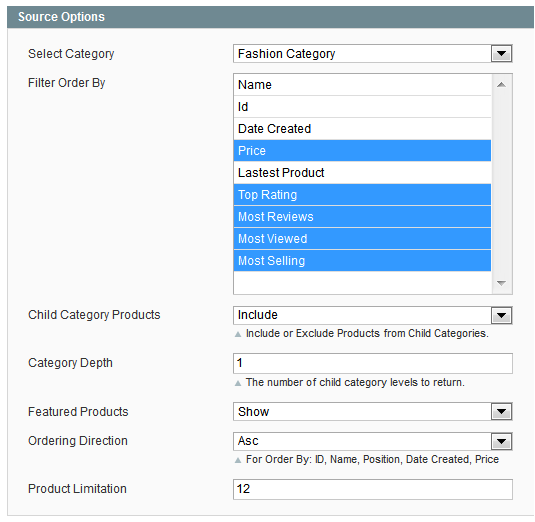Select Name in Filter Order By list
Screen dimensions: 535x522
[362, 85]
